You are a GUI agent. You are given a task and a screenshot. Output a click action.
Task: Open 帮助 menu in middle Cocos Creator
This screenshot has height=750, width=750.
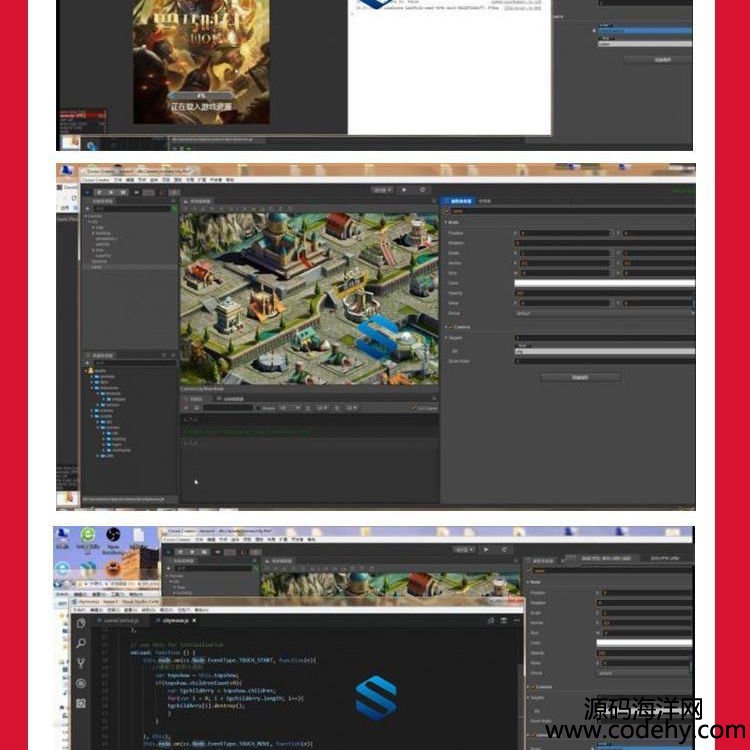(x=230, y=180)
